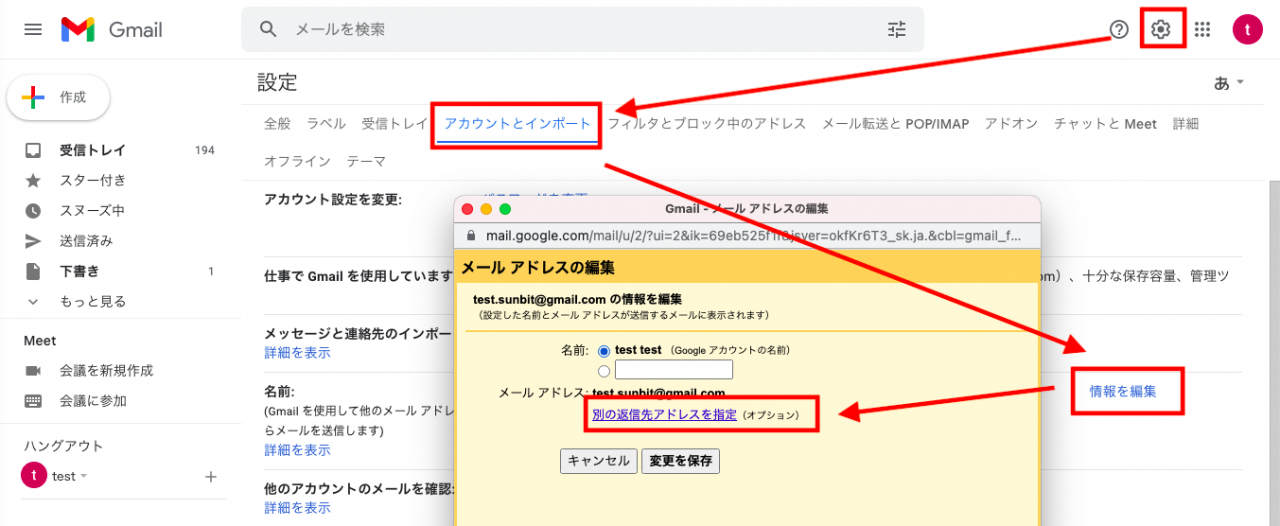Click the popup address bar URL
The width and height of the screenshot is (1280, 526).
tap(753, 236)
